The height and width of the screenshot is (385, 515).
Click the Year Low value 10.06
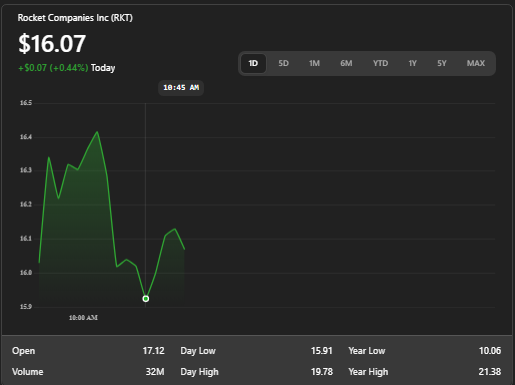point(490,351)
